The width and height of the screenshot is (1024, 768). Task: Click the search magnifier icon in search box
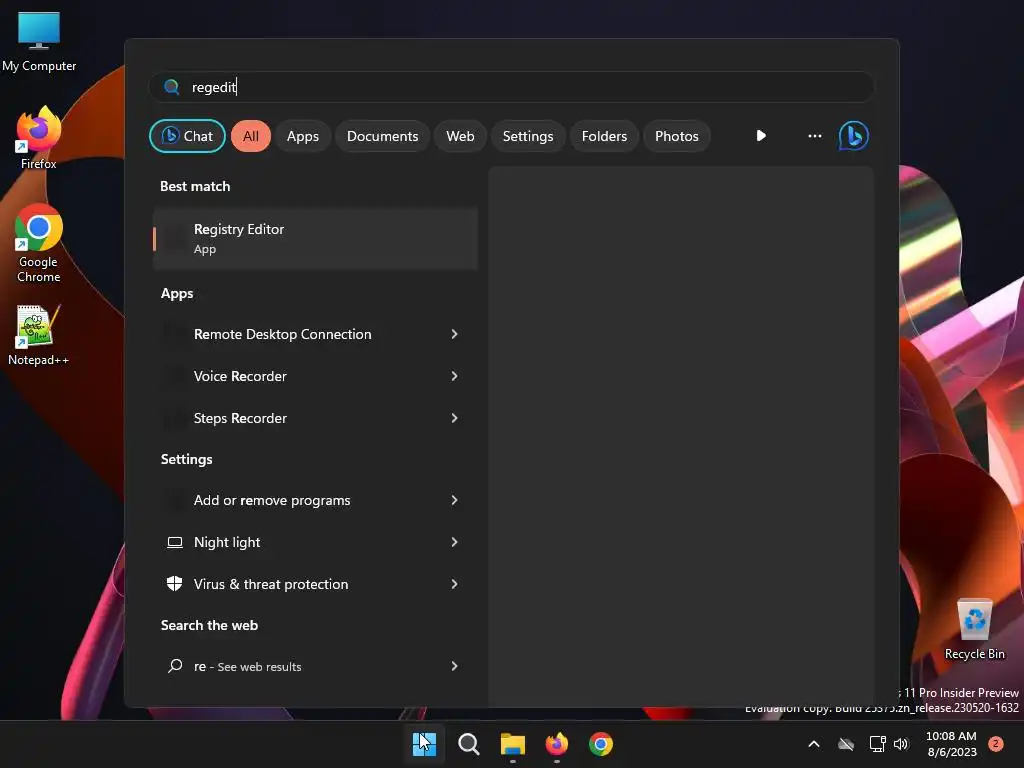172,87
